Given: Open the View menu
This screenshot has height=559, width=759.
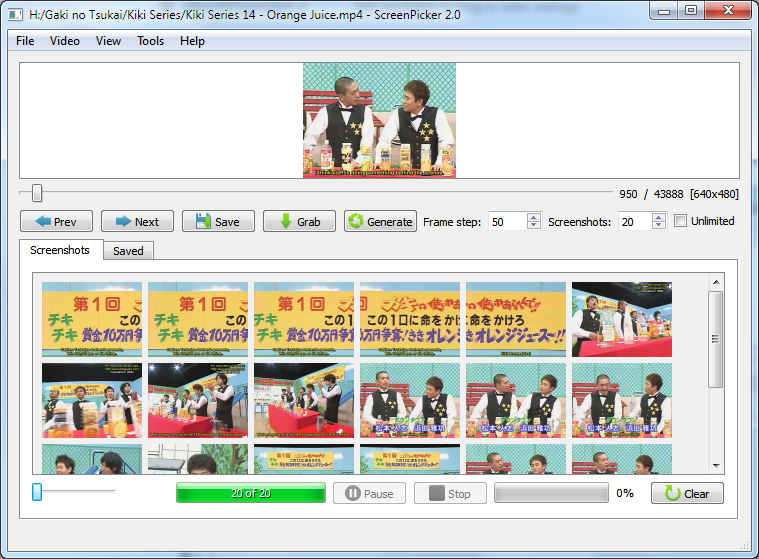Looking at the screenshot, I should (108, 41).
